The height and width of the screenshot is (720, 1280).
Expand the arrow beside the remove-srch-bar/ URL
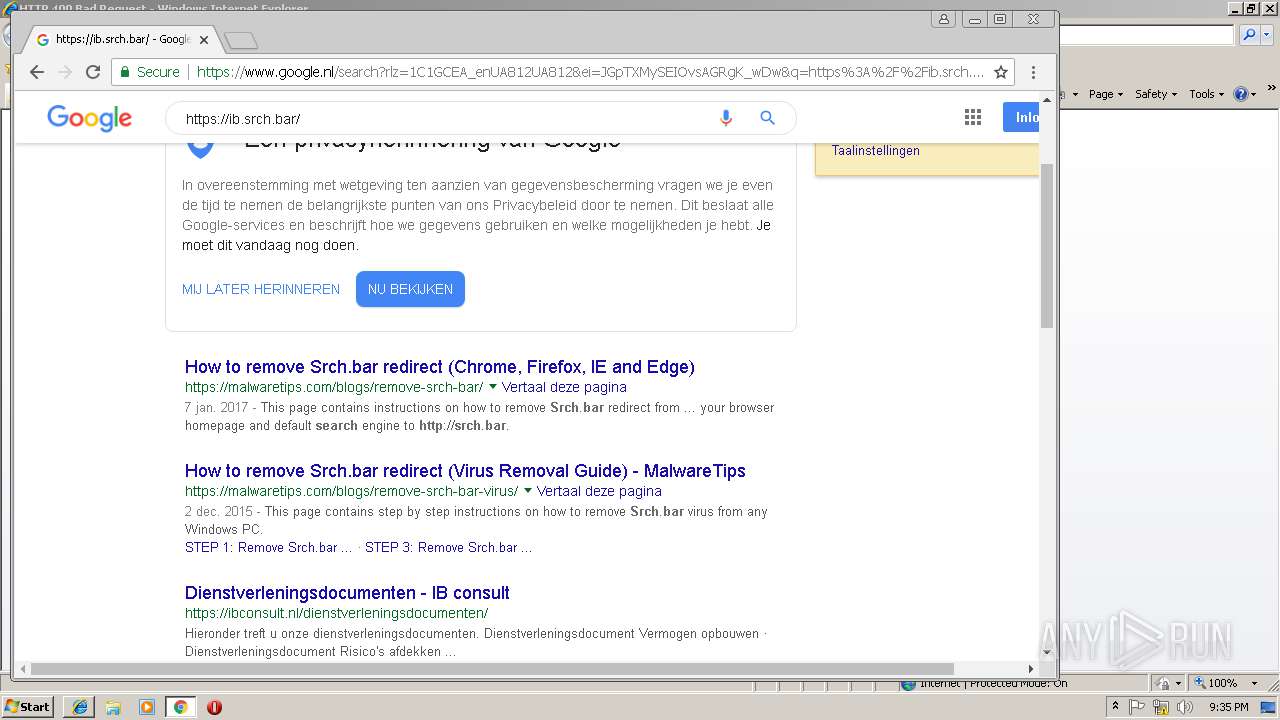[x=493, y=387]
